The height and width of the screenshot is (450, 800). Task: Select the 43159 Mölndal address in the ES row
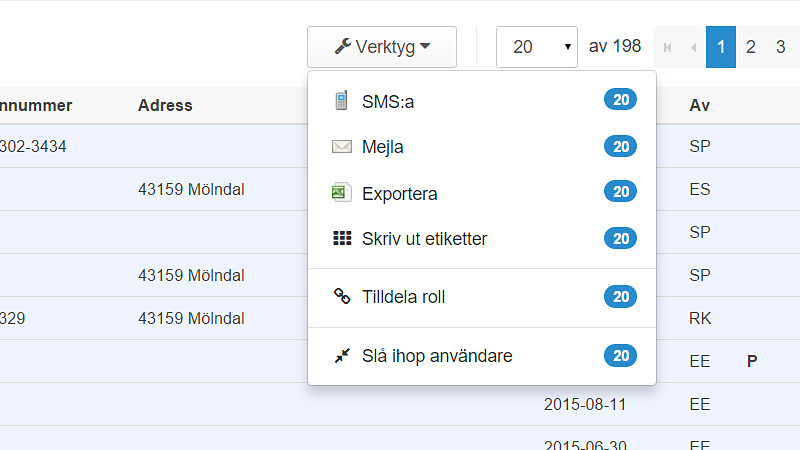(191, 189)
